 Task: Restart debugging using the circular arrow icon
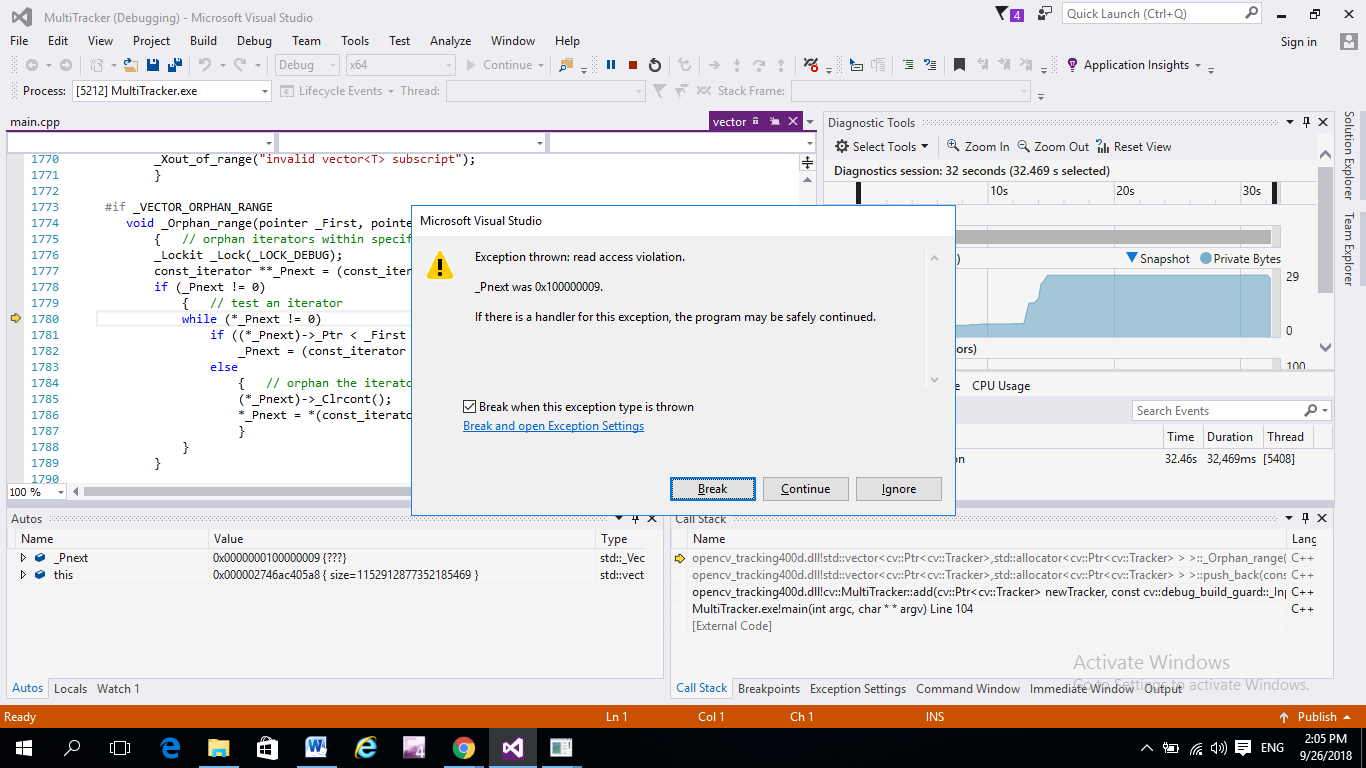pyautogui.click(x=655, y=65)
